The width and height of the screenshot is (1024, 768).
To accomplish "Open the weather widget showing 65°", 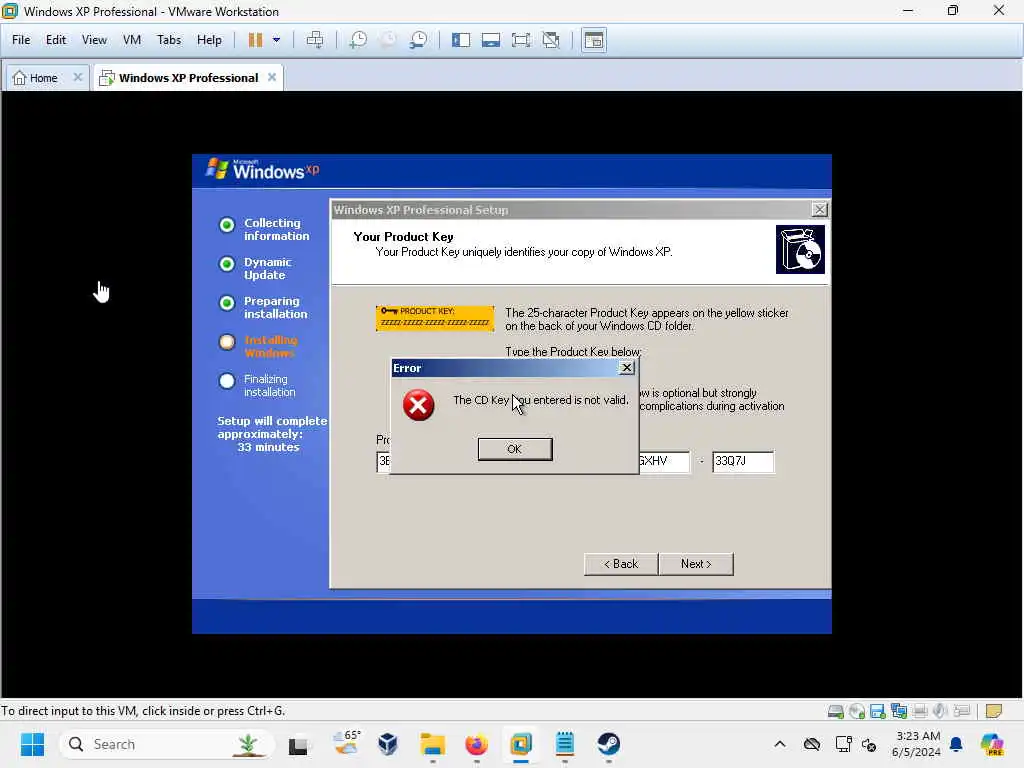I will [x=345, y=744].
